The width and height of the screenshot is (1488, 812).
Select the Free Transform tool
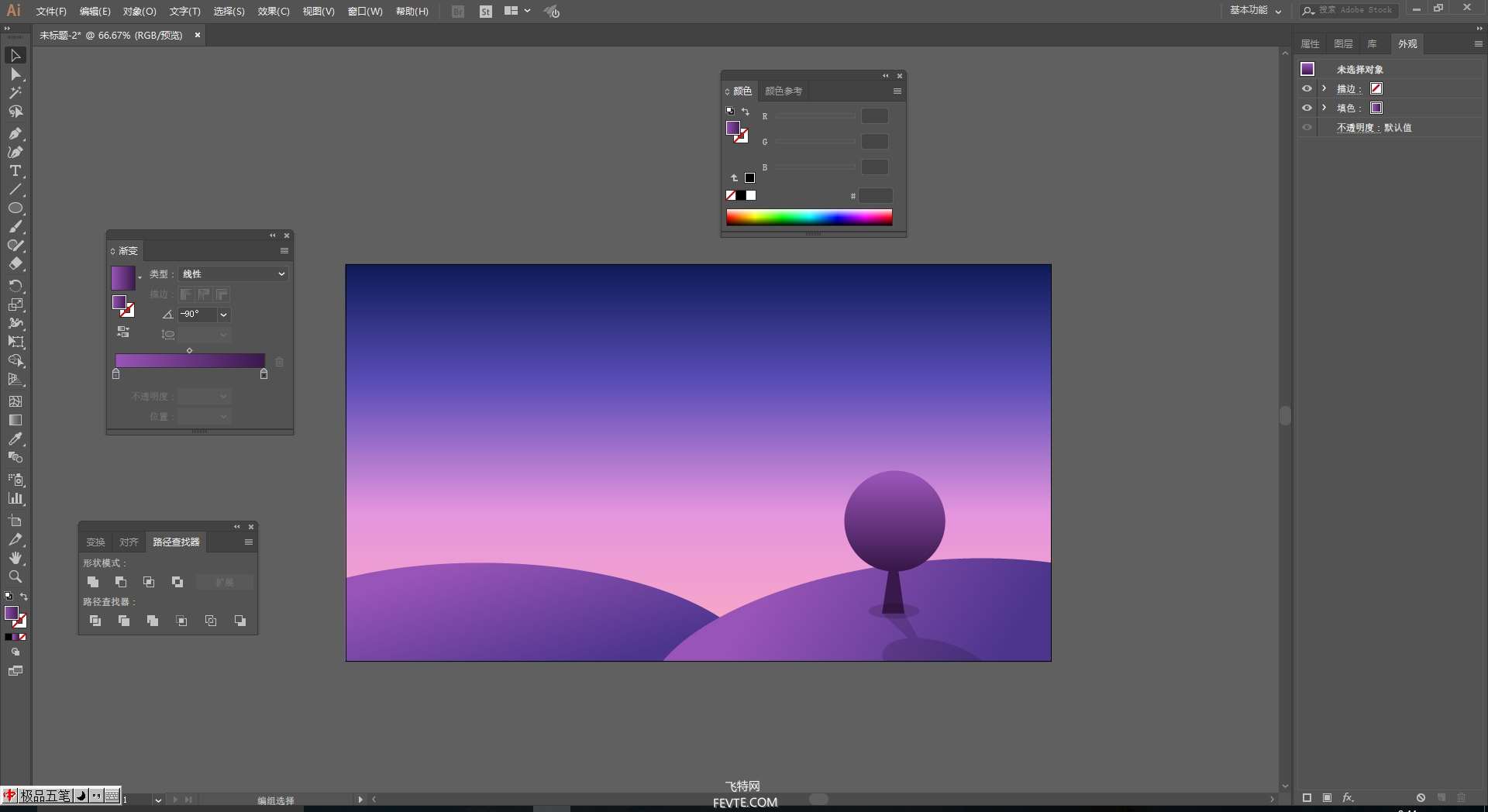click(15, 342)
